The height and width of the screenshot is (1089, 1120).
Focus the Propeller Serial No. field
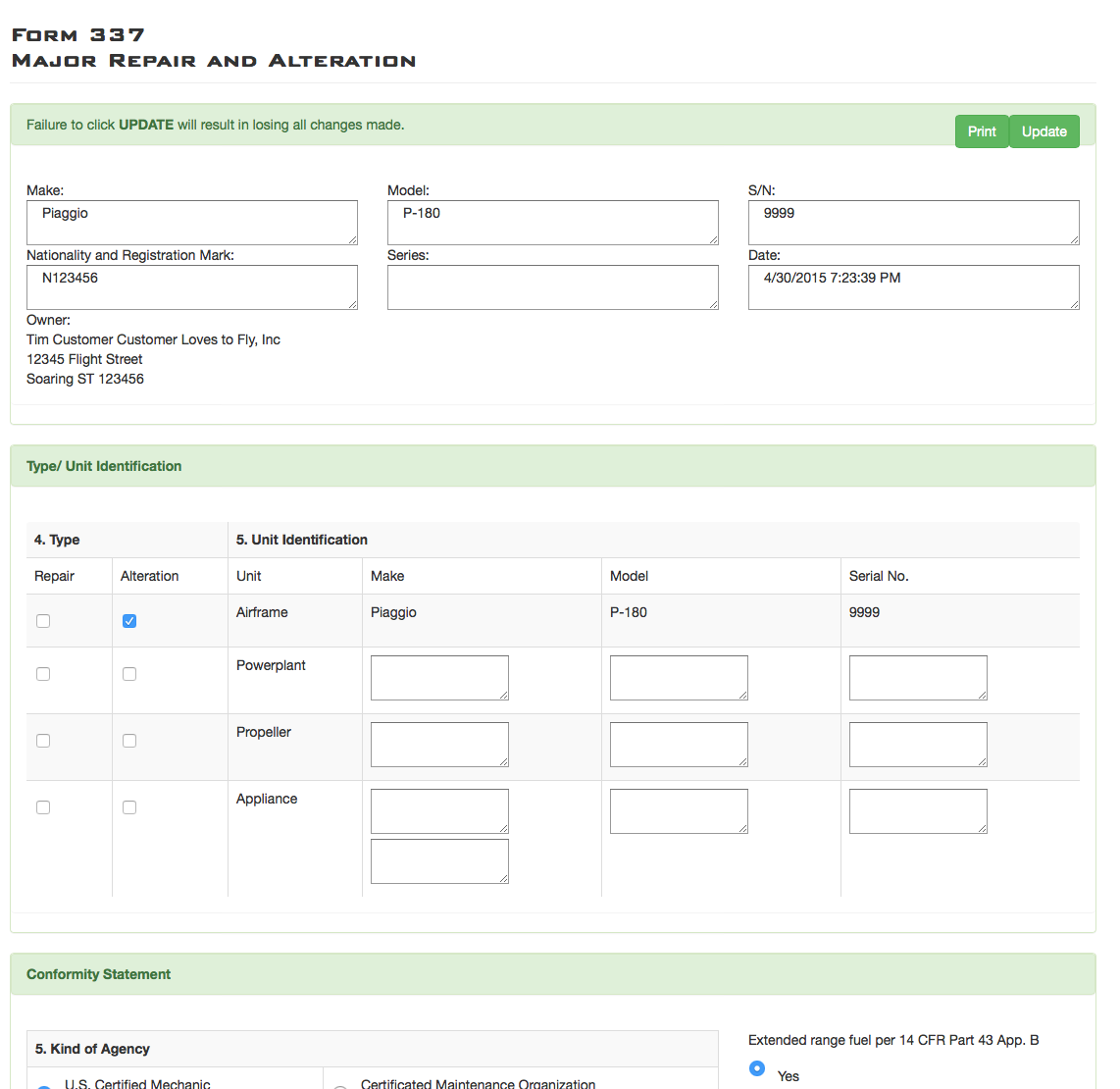click(919, 745)
